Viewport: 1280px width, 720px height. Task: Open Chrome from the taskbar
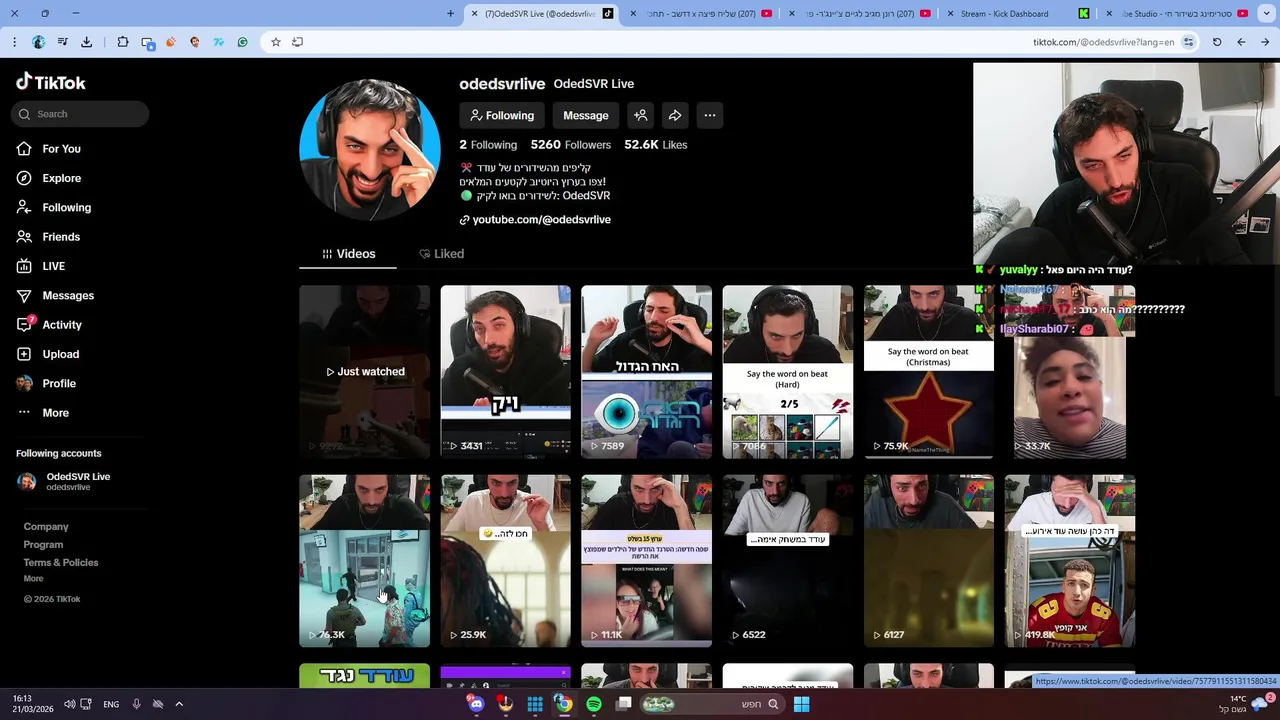point(564,704)
